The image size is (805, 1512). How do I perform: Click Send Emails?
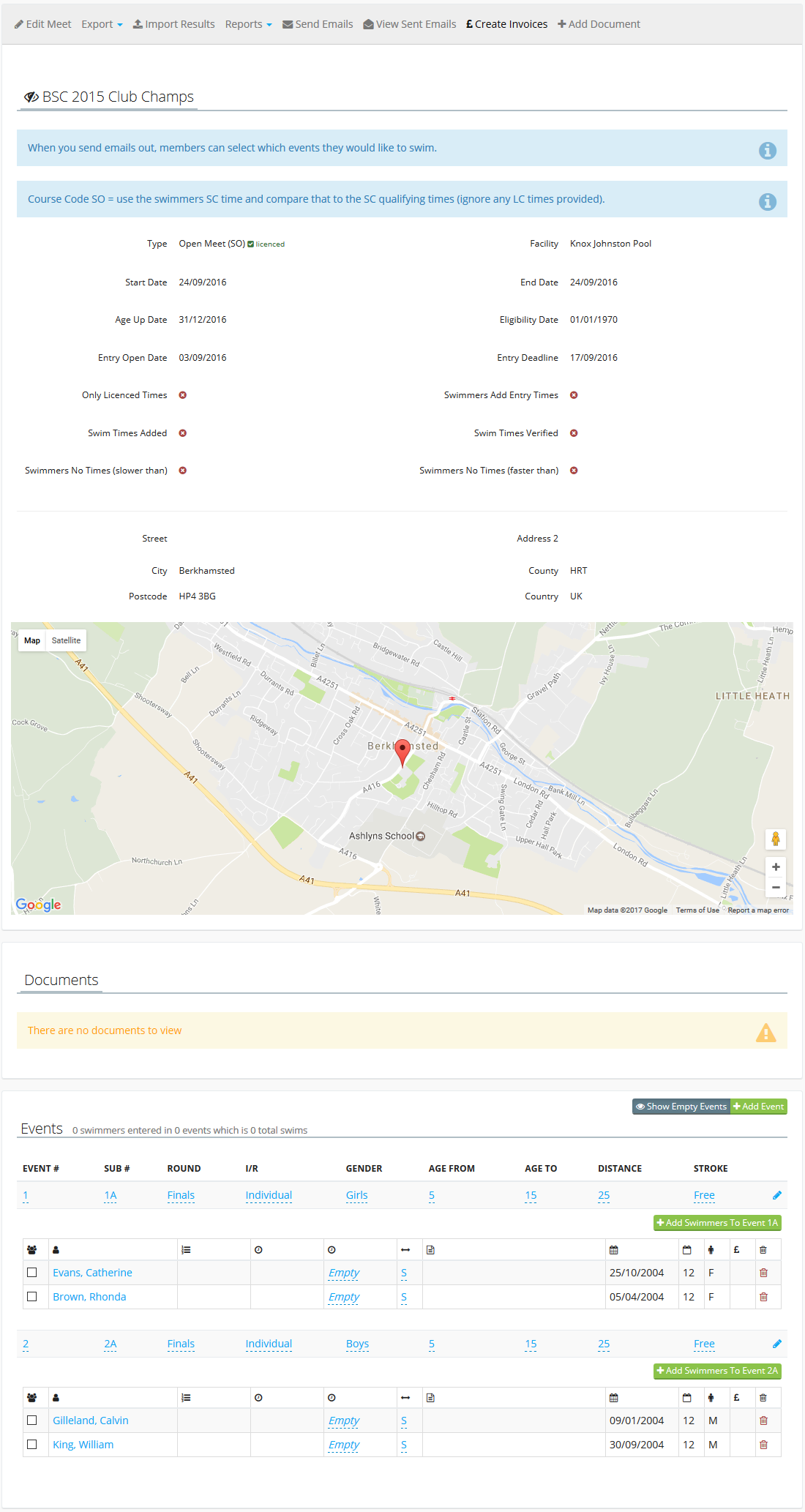point(318,24)
